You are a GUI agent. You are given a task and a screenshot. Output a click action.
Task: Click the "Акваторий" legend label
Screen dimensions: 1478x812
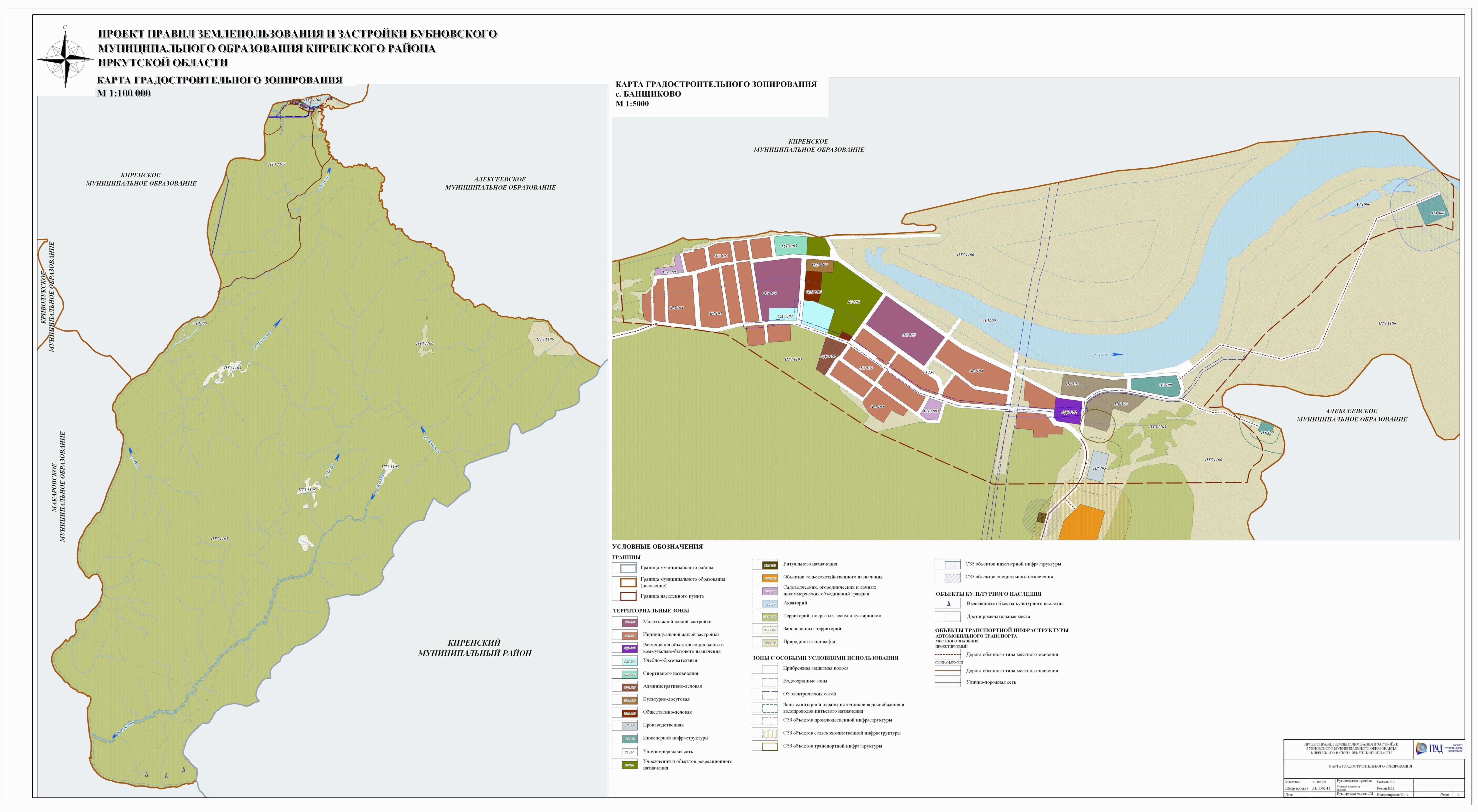coord(795,603)
